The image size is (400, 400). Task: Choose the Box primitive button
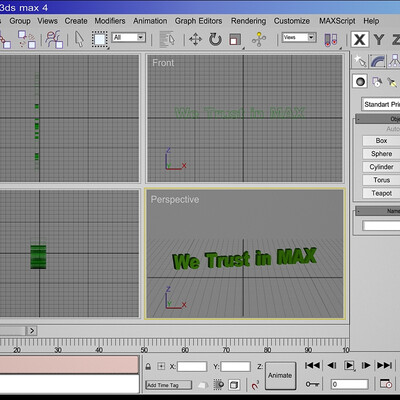tap(381, 141)
